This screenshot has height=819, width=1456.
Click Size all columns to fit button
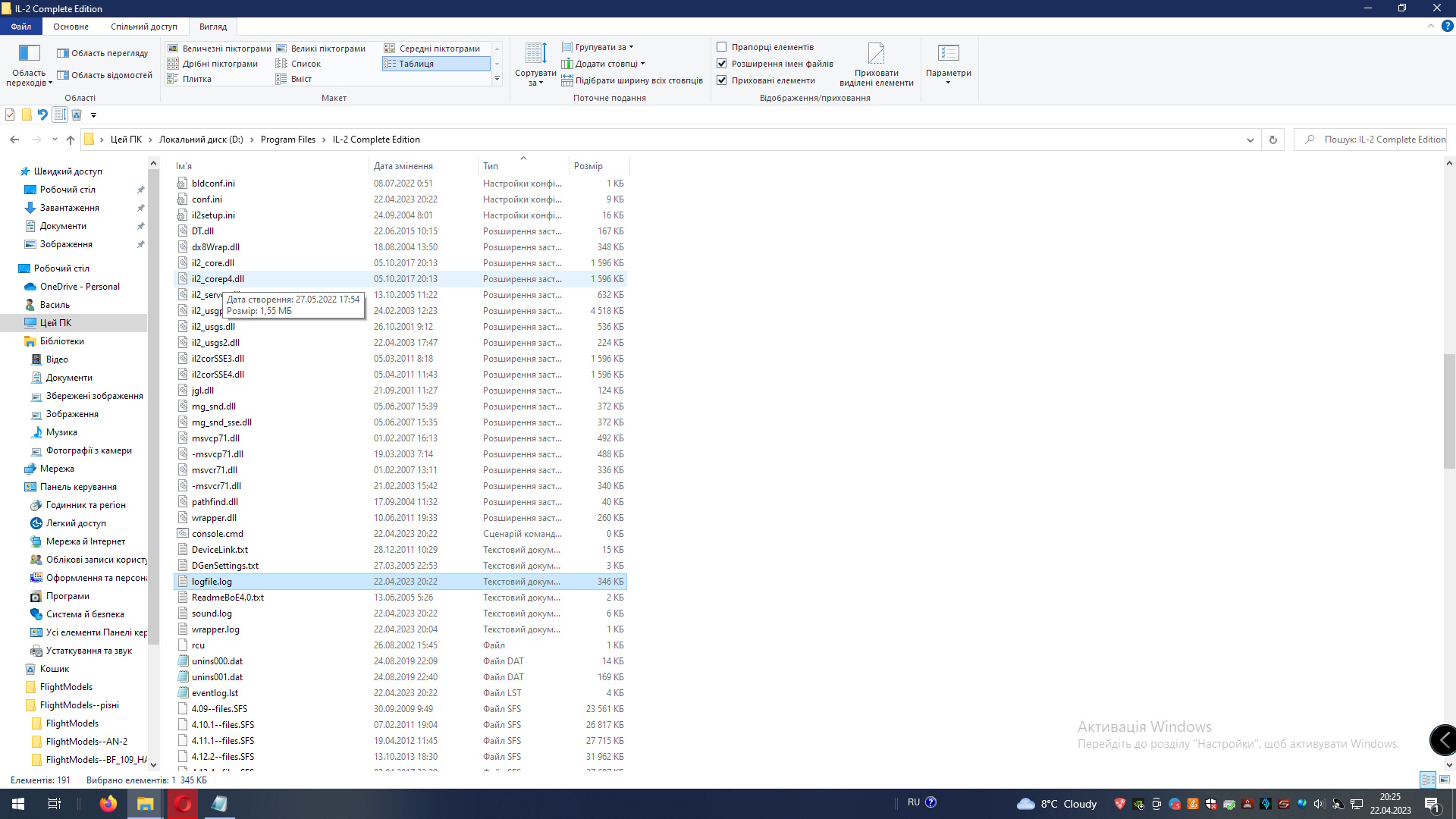pyautogui.click(x=632, y=80)
